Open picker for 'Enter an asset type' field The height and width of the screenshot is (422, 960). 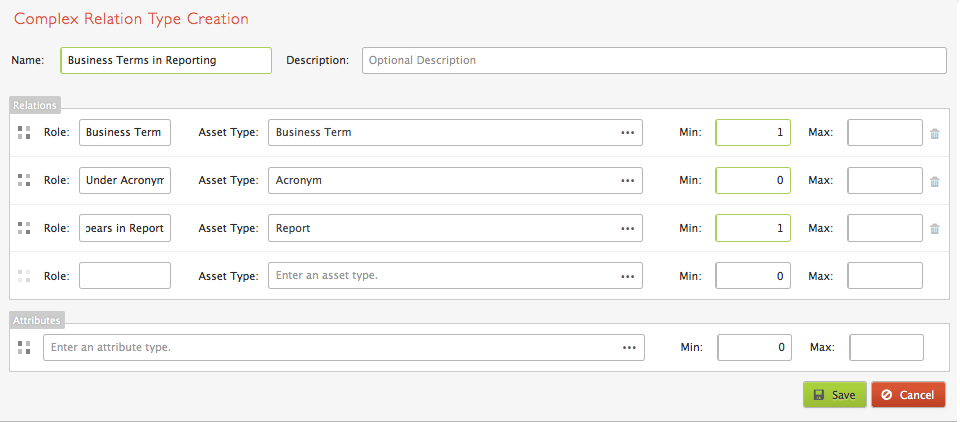click(628, 276)
